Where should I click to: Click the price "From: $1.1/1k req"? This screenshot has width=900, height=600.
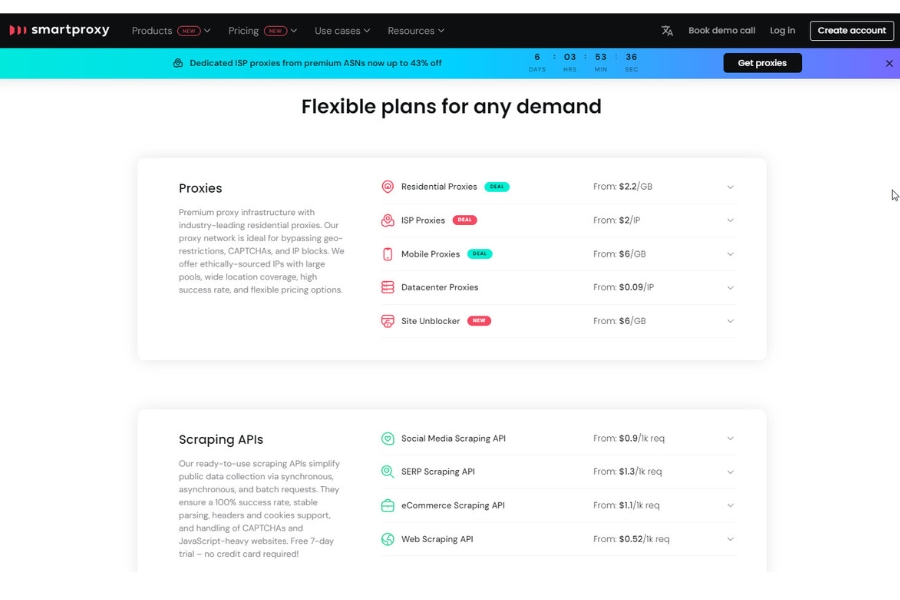(626, 505)
